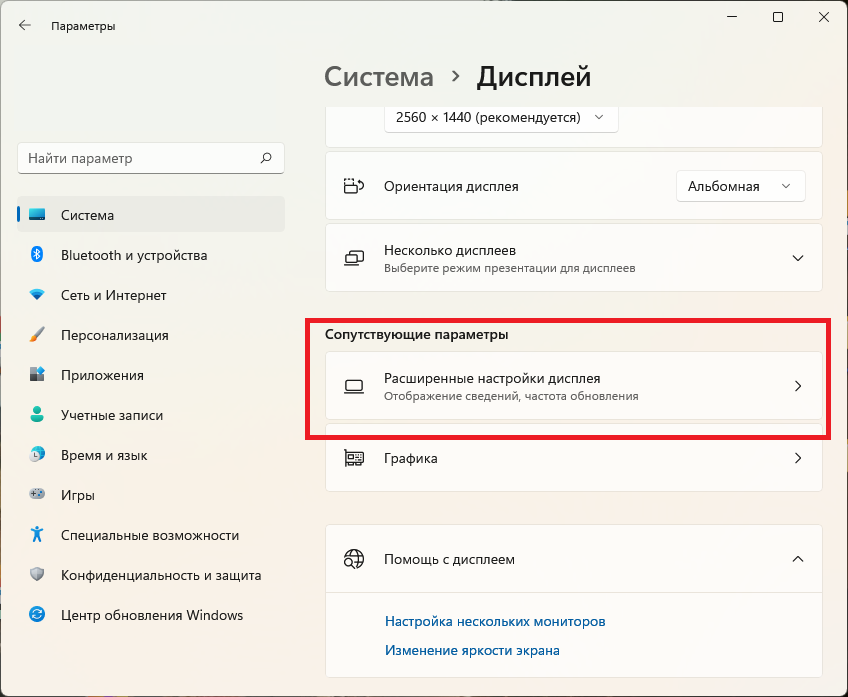Click the search magnifier icon
848x697 pixels.
[266, 158]
